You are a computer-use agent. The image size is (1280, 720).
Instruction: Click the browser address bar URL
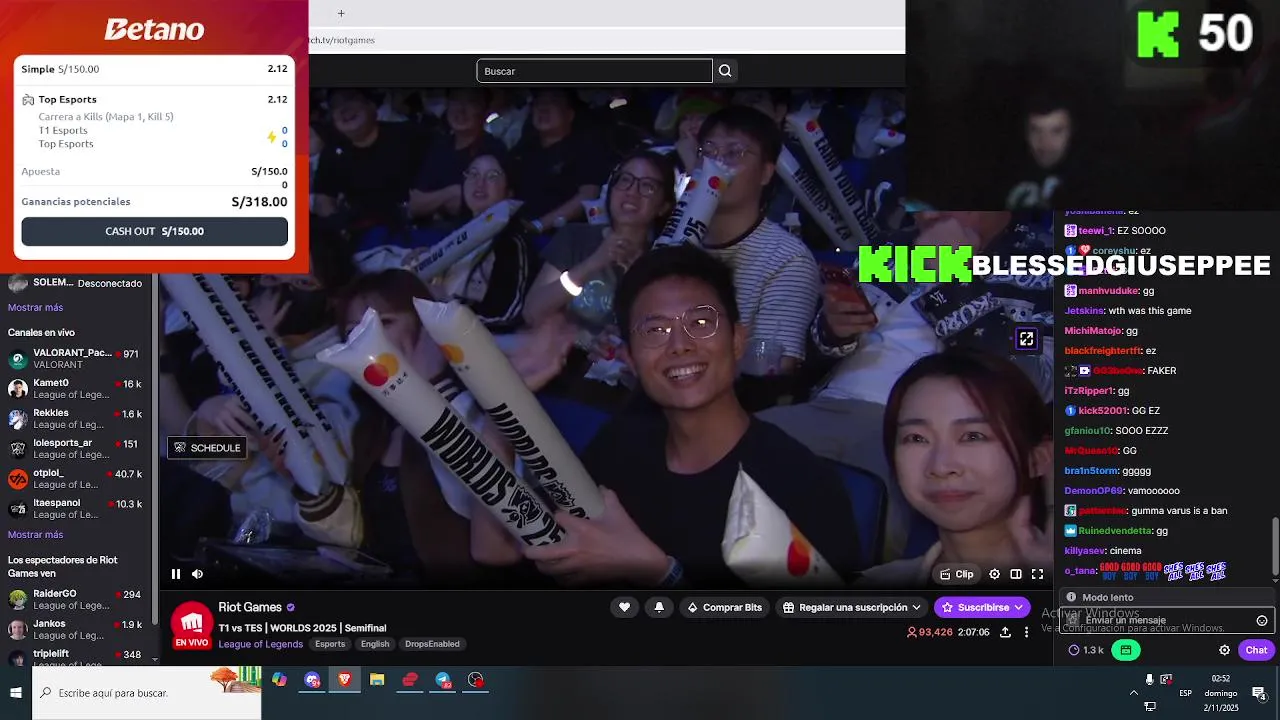340,40
